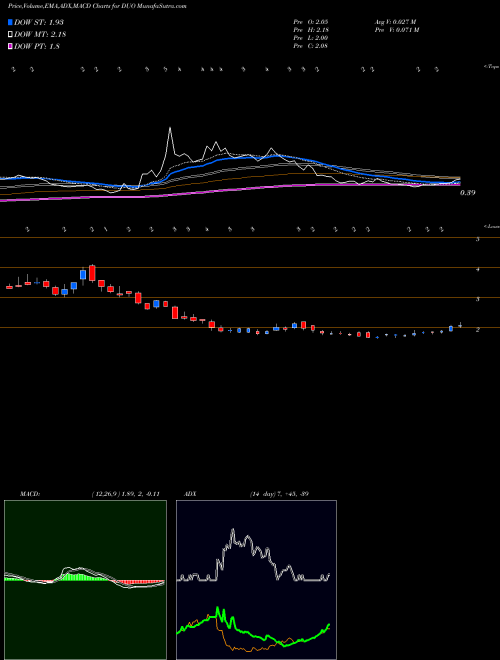Click the 'Pre C: 2.08' close value

[311, 46]
